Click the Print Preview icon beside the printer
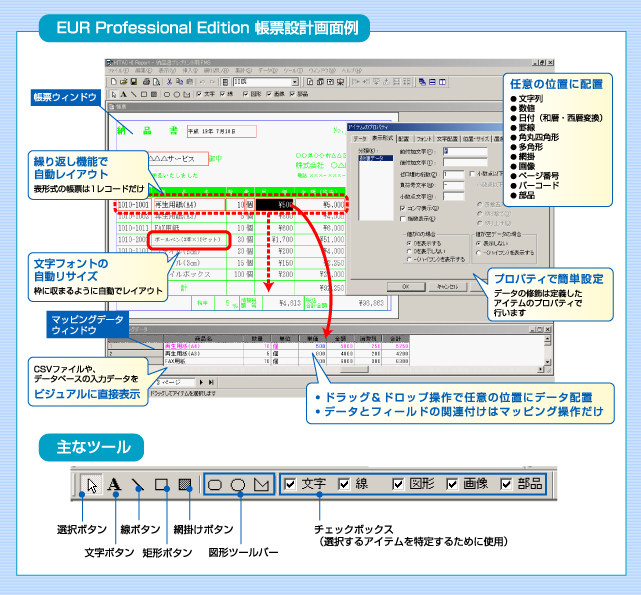The height and width of the screenshot is (595, 641). (x=156, y=82)
